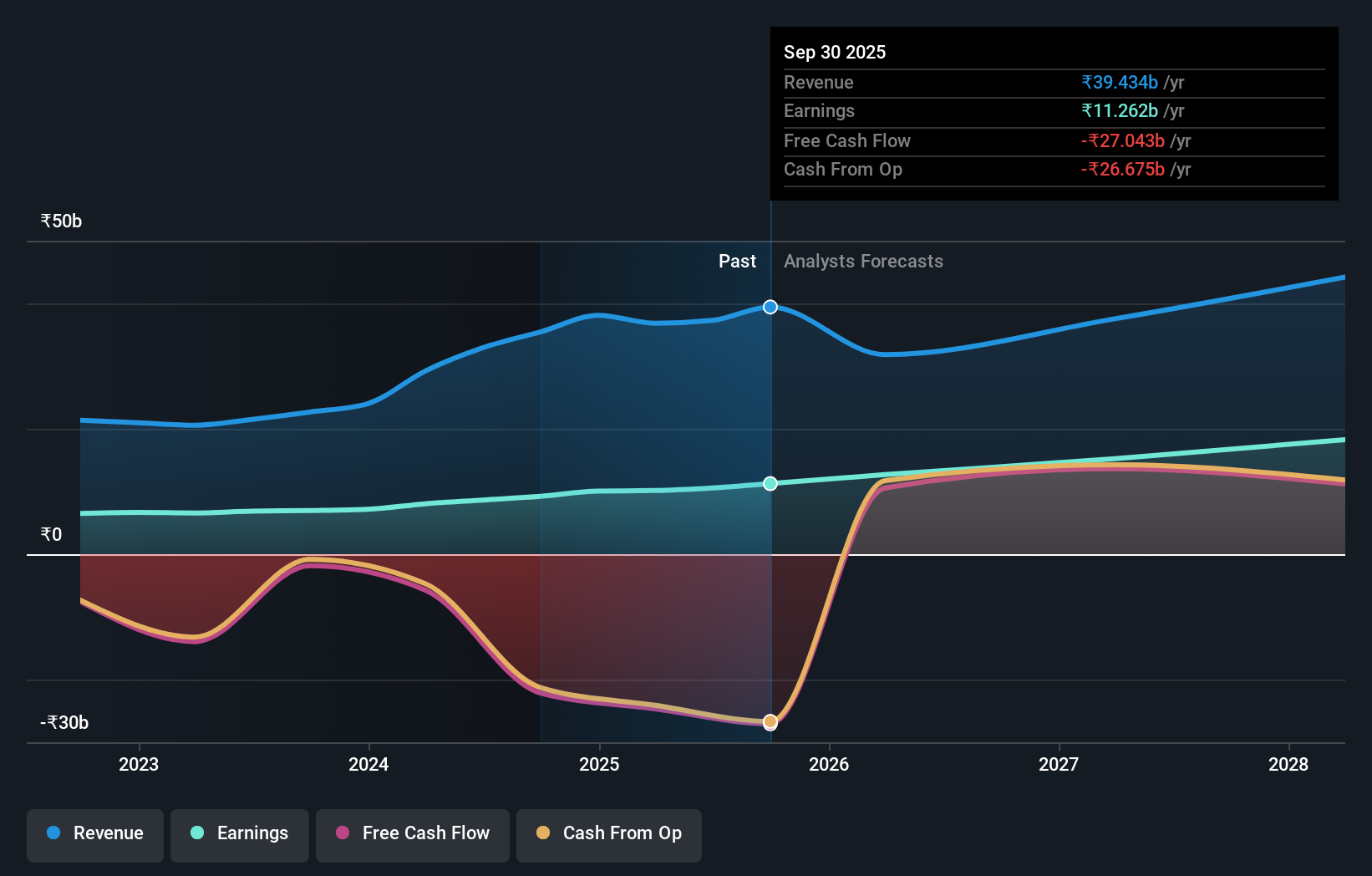Click the ₹39.434b Revenue value in tooltip
The width and height of the screenshot is (1372, 876).
click(1120, 82)
